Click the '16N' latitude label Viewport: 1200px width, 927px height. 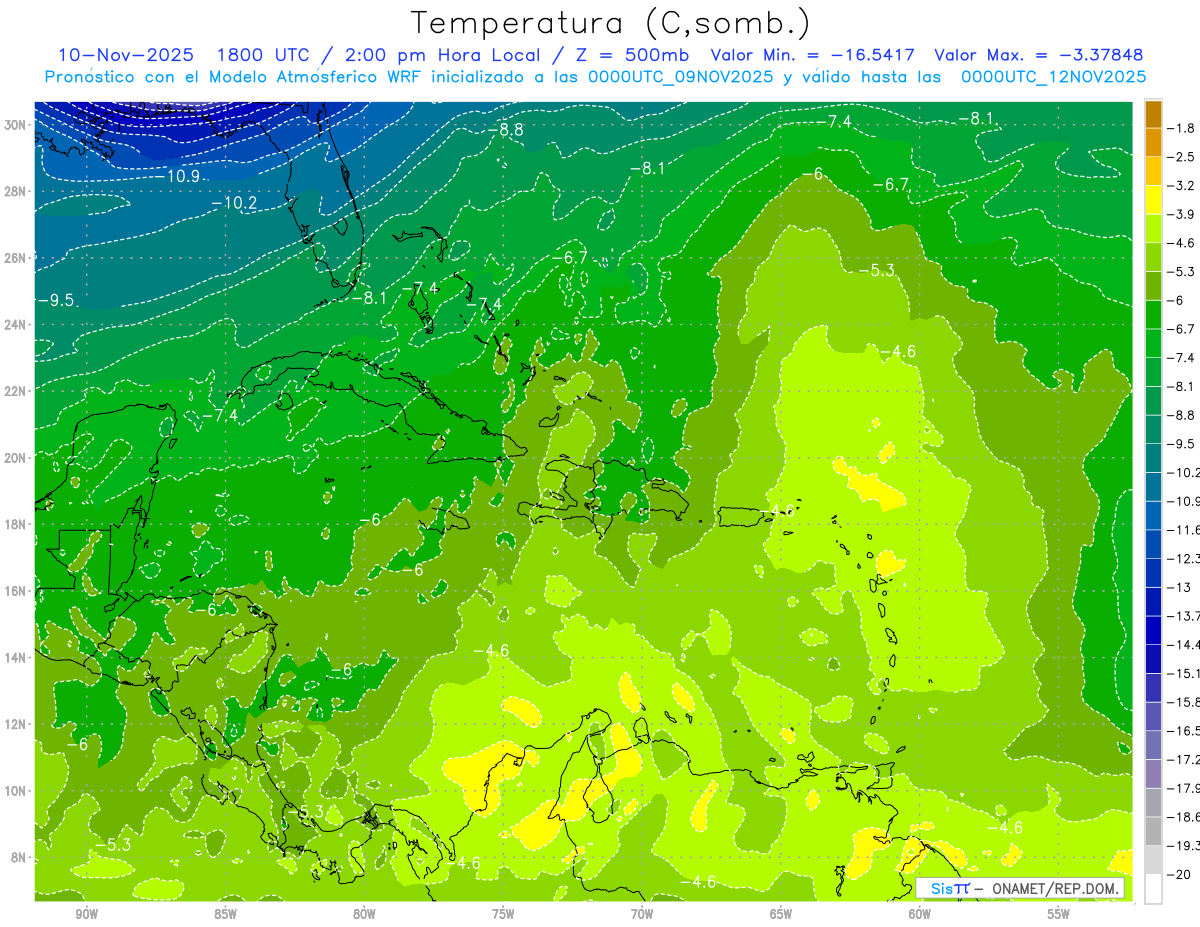(x=16, y=591)
